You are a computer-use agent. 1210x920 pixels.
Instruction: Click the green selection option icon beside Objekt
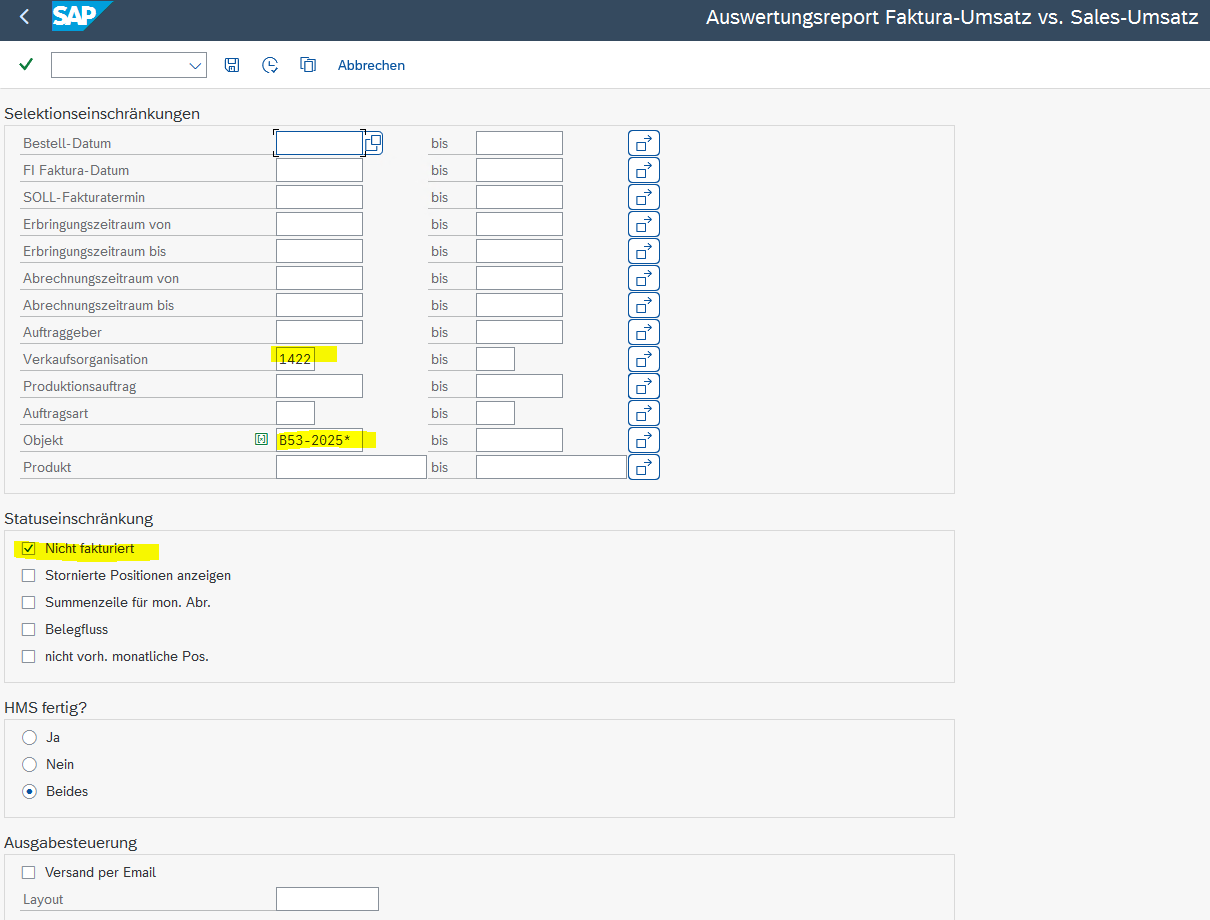click(262, 439)
